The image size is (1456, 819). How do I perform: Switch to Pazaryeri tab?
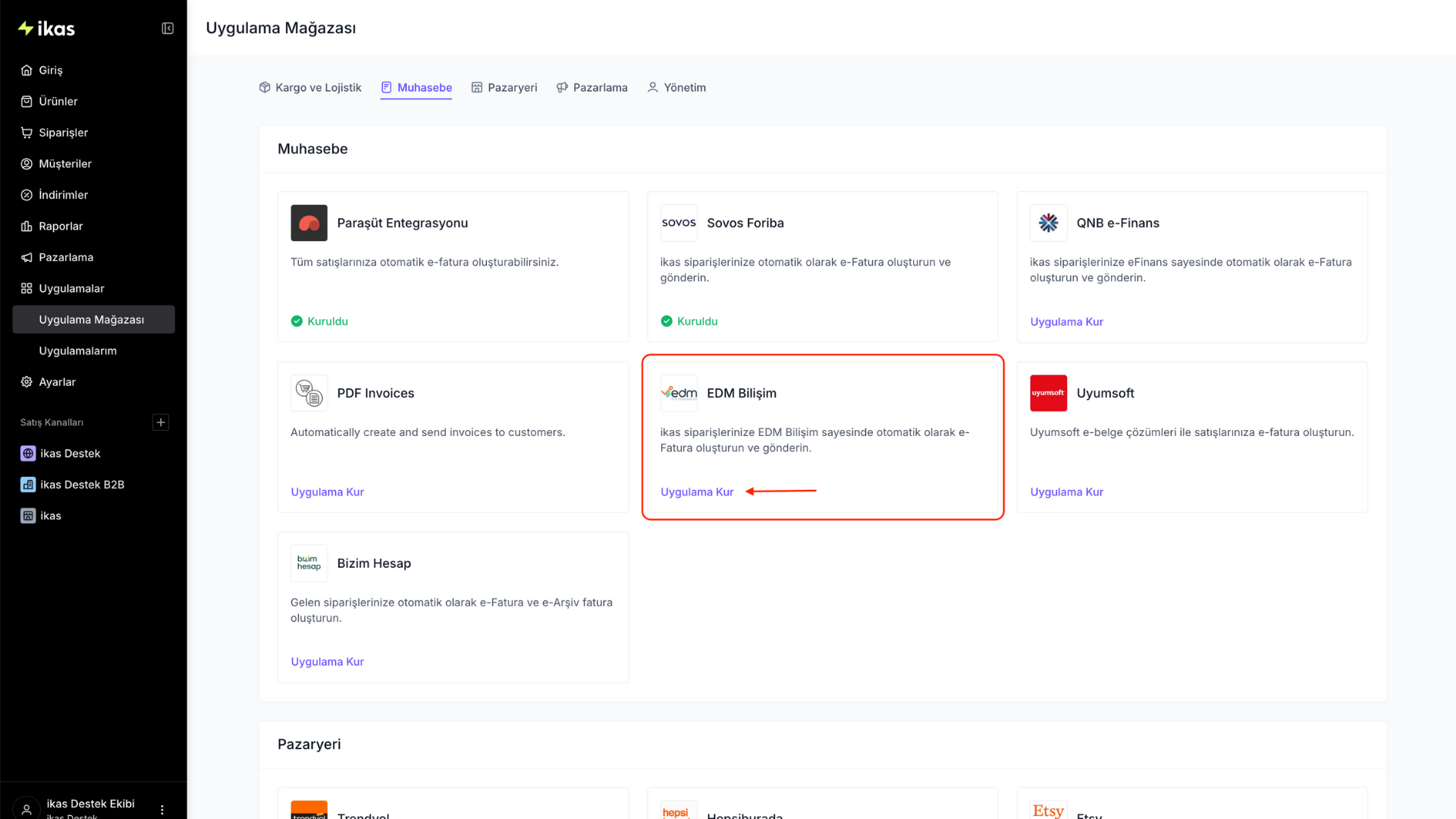504,87
